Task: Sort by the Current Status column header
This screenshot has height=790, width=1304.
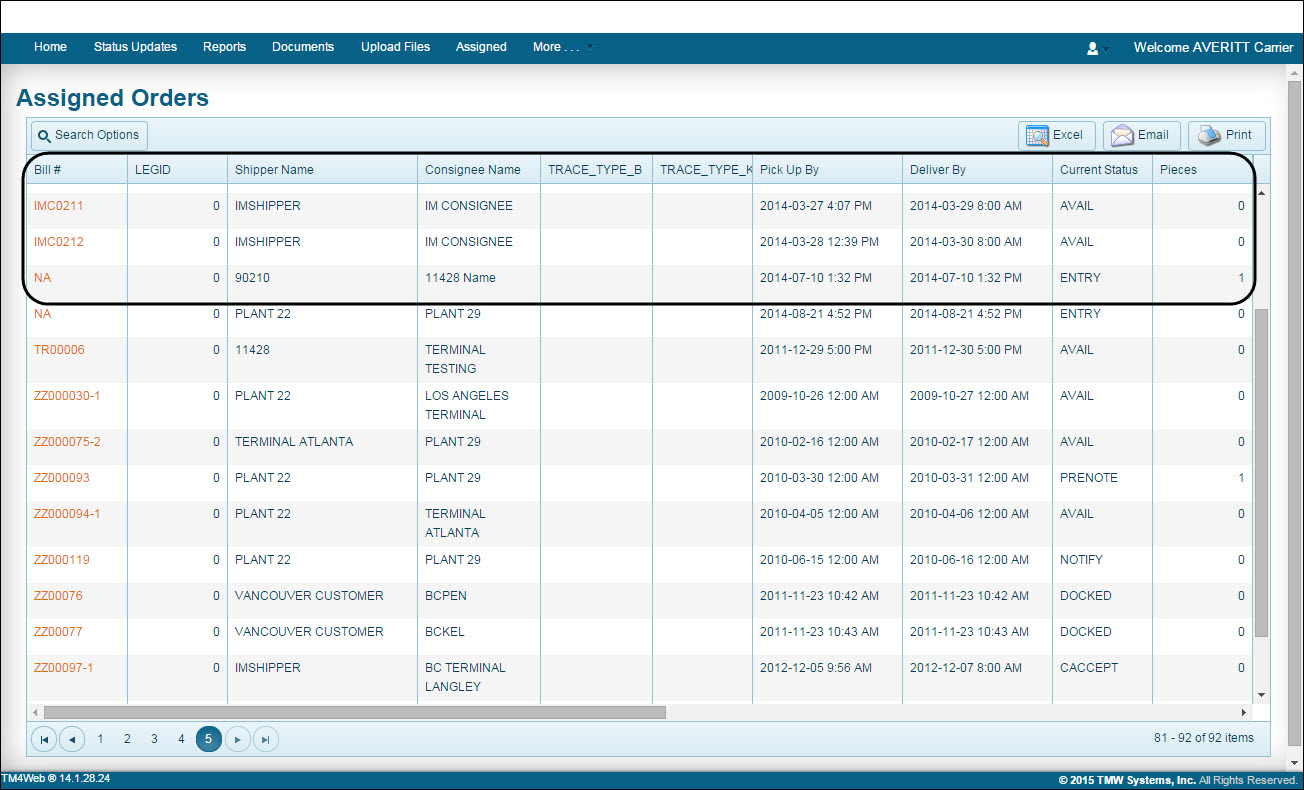Action: click(x=1103, y=170)
